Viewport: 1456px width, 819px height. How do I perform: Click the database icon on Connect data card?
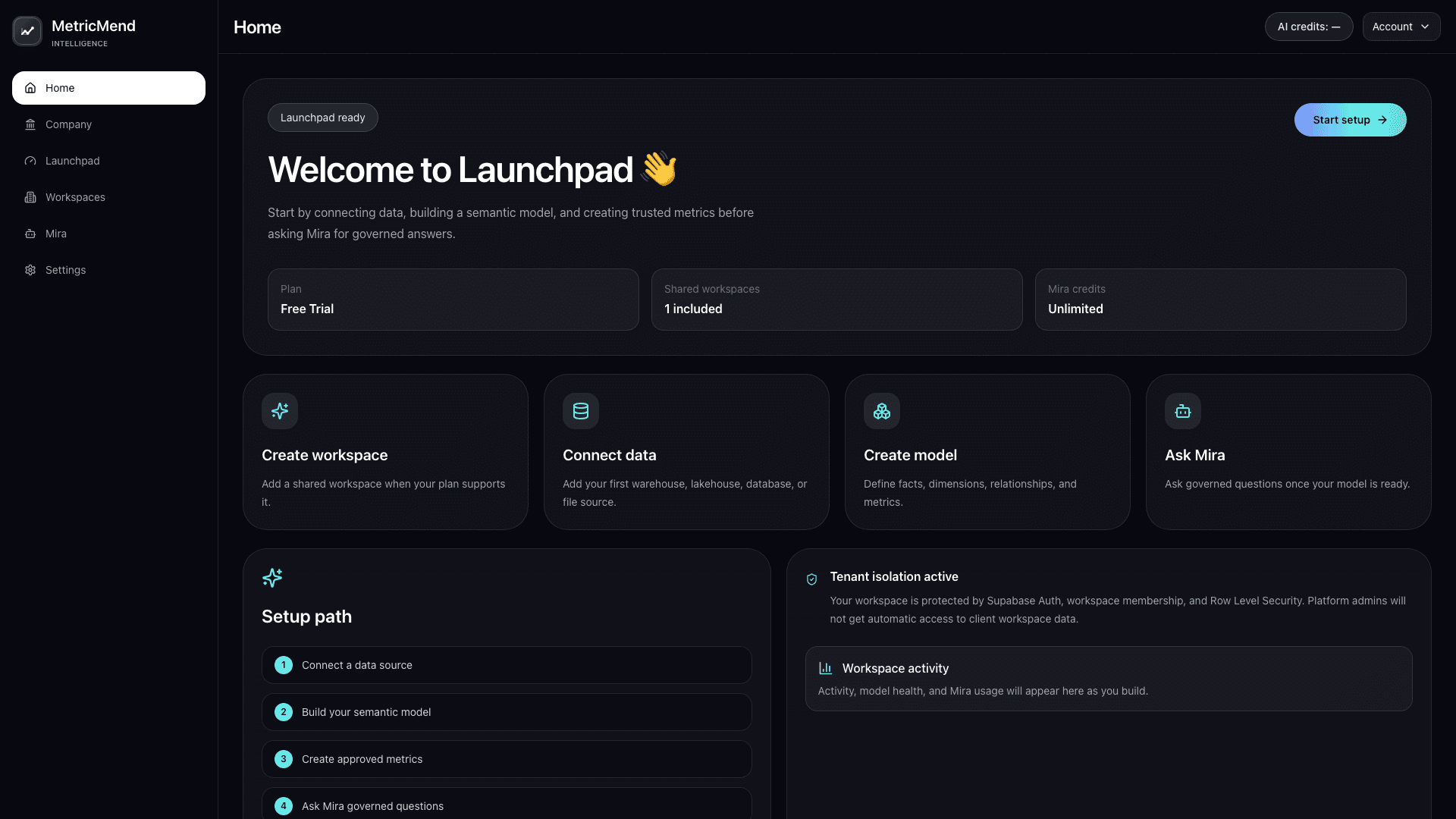(581, 411)
